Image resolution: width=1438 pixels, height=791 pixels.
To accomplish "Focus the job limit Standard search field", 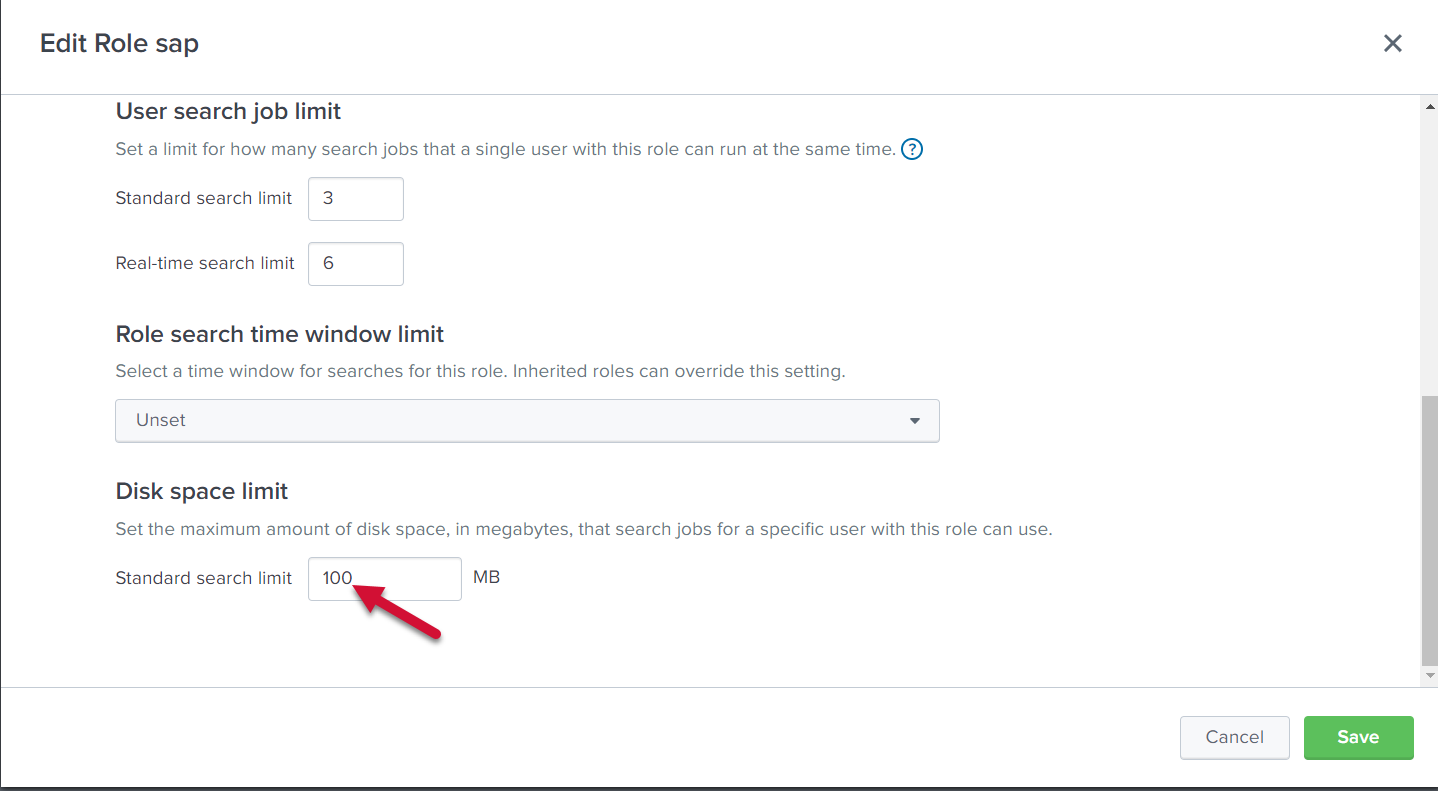I will coord(355,199).
